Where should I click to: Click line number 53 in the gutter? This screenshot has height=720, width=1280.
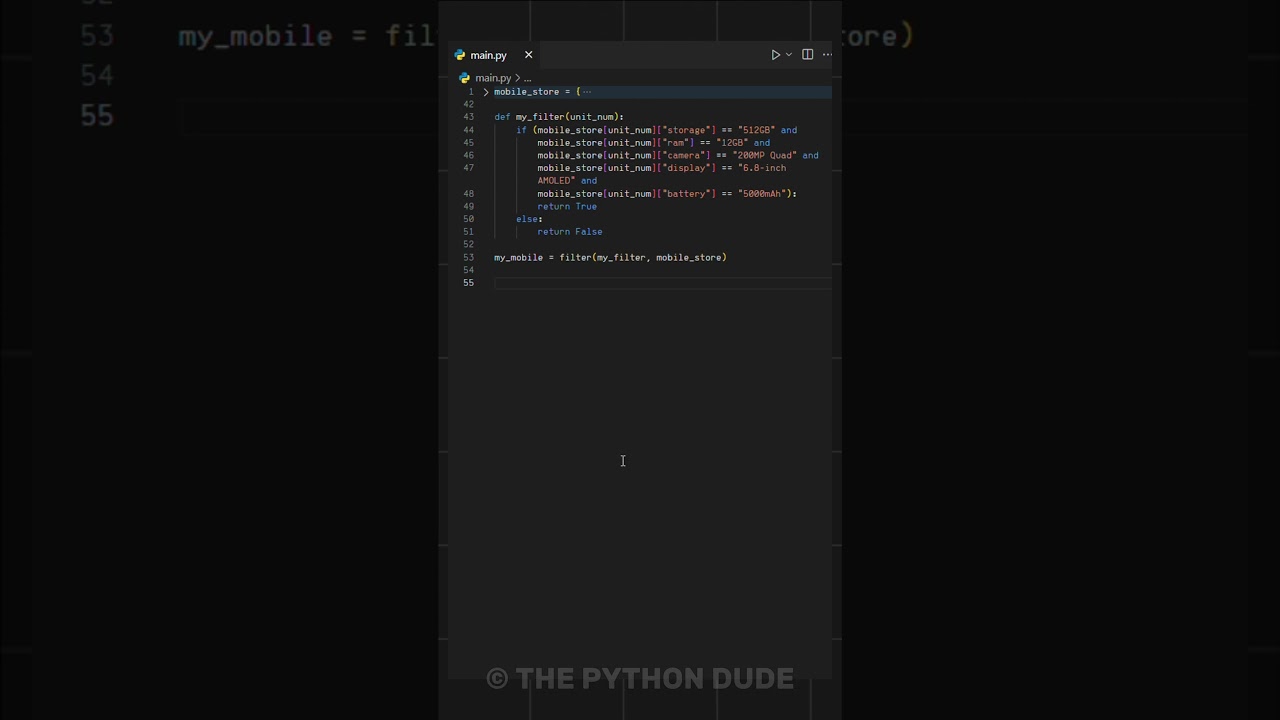click(469, 258)
